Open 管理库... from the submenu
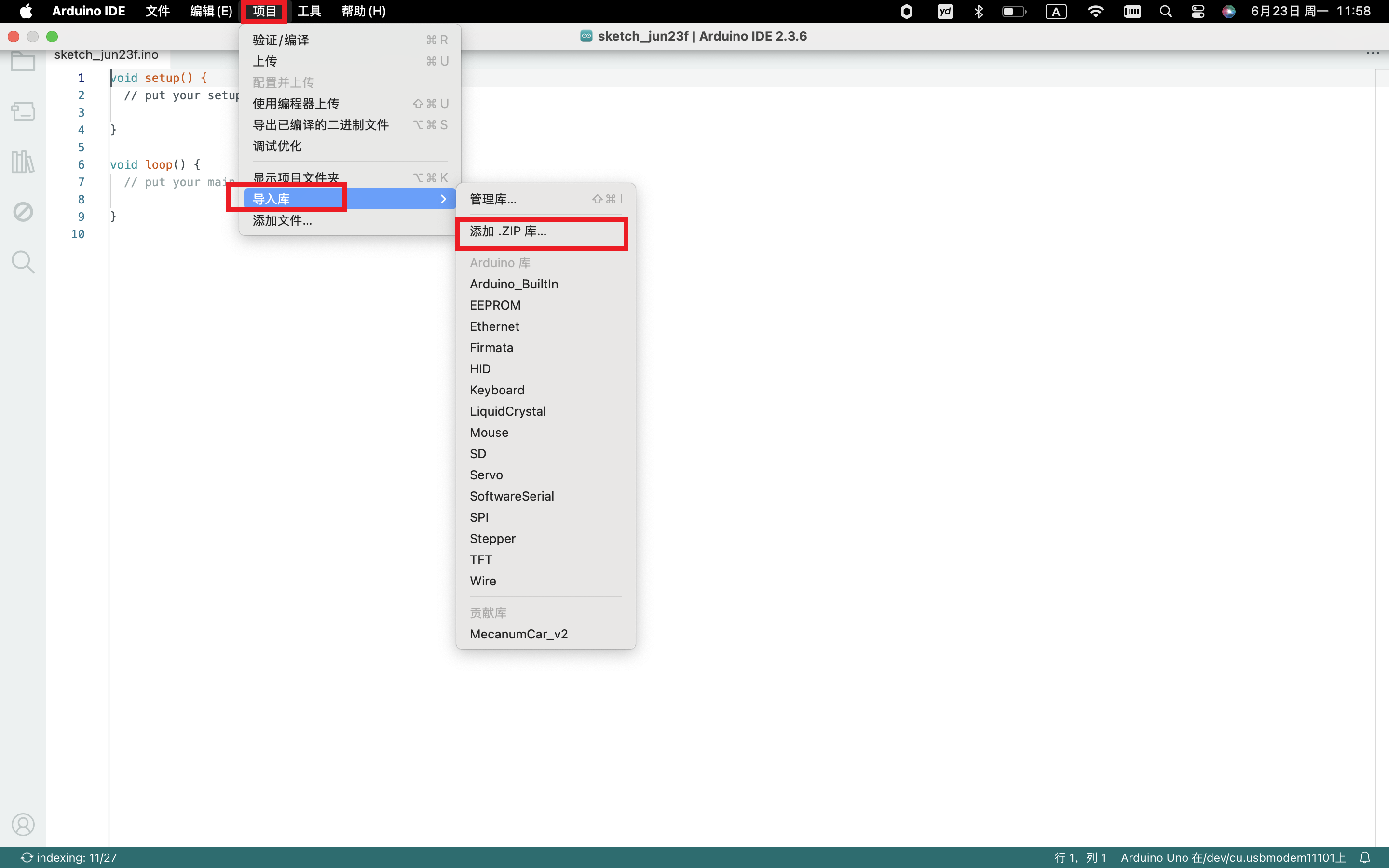Viewport: 1389px width, 868px height. point(545,199)
